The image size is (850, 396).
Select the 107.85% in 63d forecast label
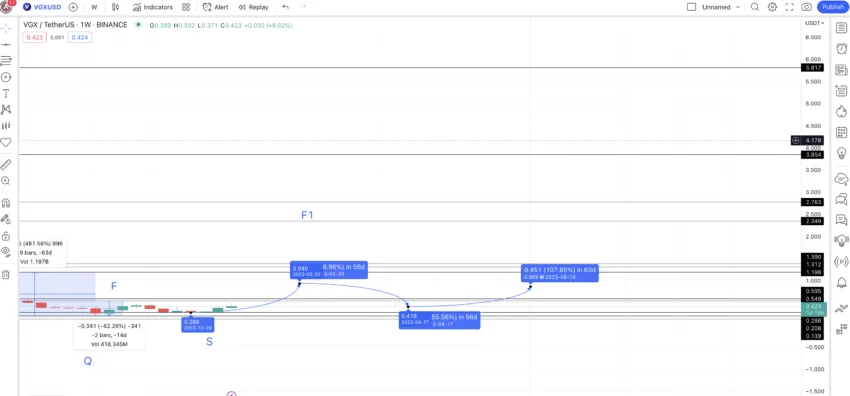pyautogui.click(x=560, y=272)
